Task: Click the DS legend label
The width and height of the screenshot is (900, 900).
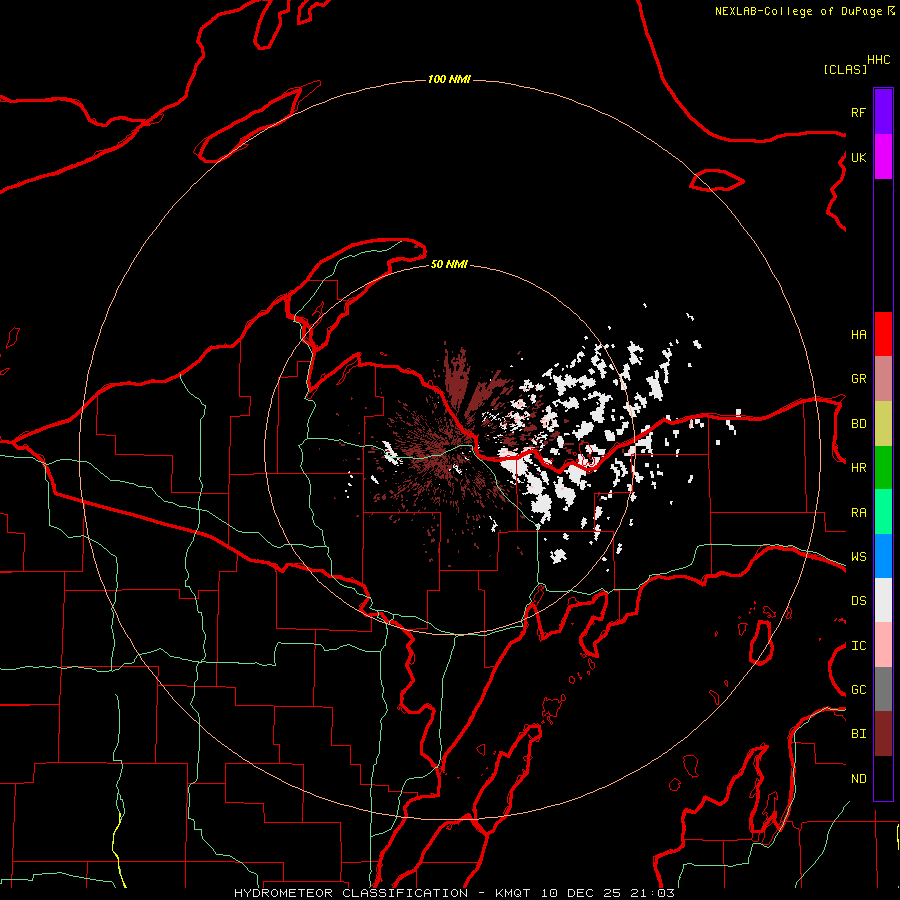Action: coord(858,600)
